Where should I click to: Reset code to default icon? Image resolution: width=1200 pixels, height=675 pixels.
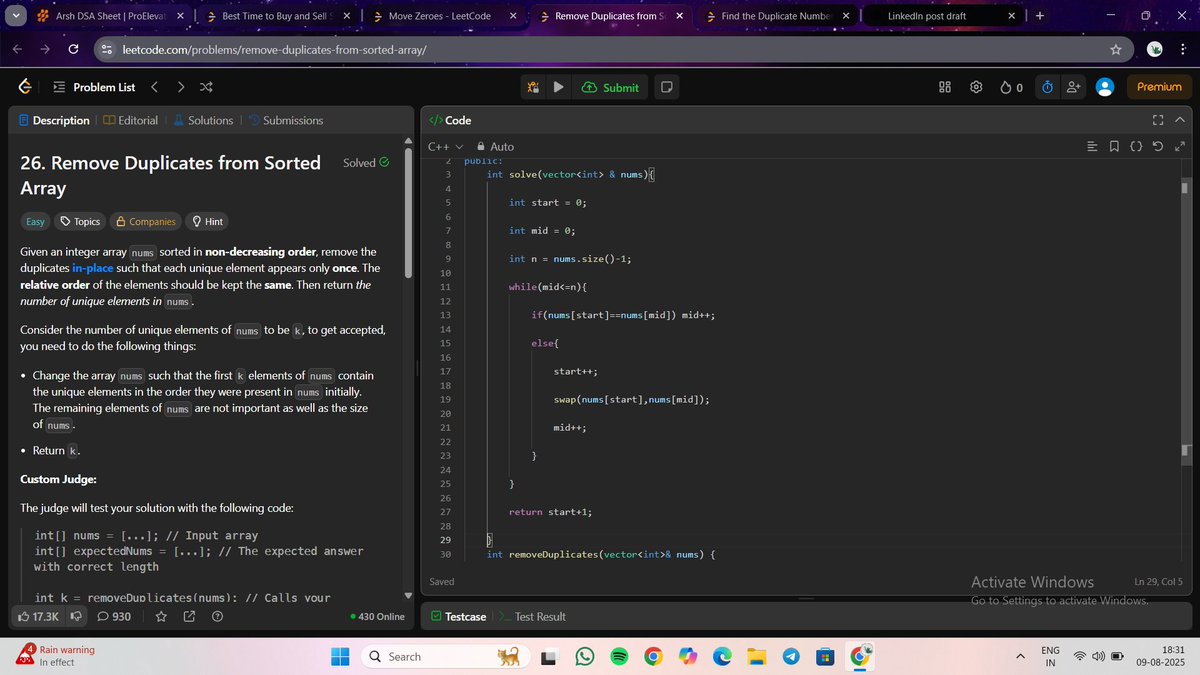(1158, 147)
